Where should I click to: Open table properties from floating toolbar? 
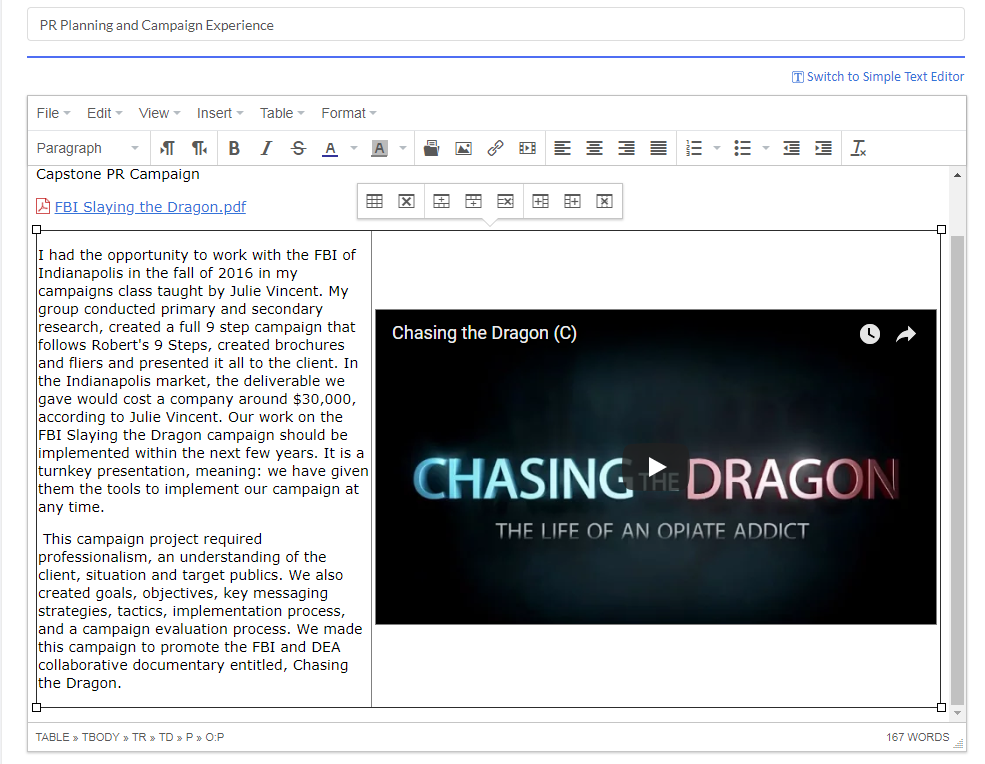pos(374,201)
